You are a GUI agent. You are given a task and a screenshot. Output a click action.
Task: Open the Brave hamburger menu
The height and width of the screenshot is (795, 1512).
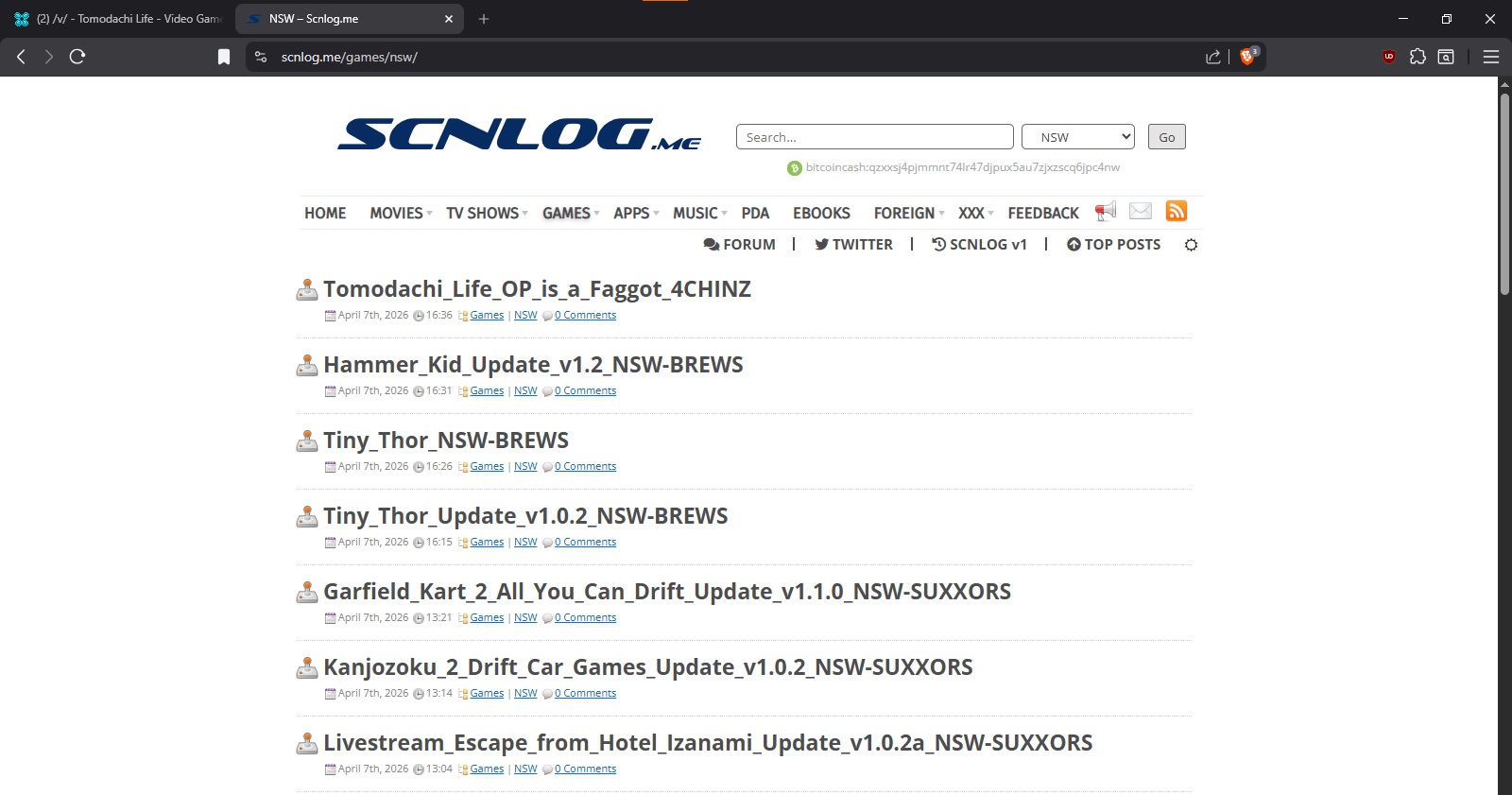[x=1491, y=57]
